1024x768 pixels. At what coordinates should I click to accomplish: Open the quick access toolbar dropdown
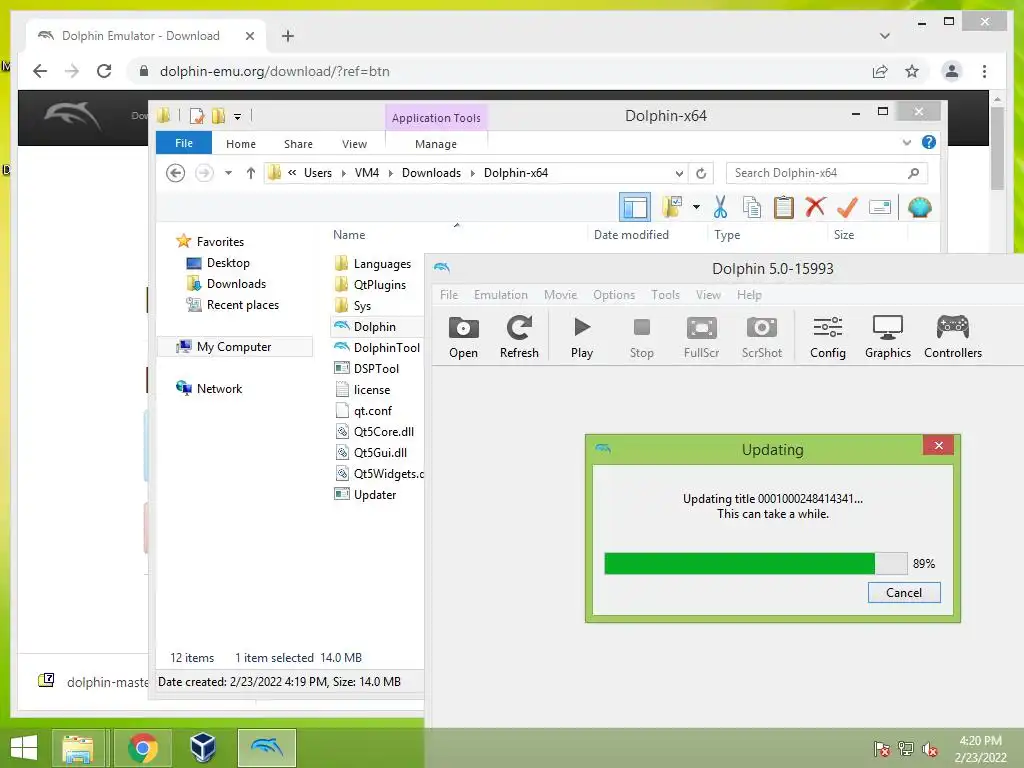238,116
